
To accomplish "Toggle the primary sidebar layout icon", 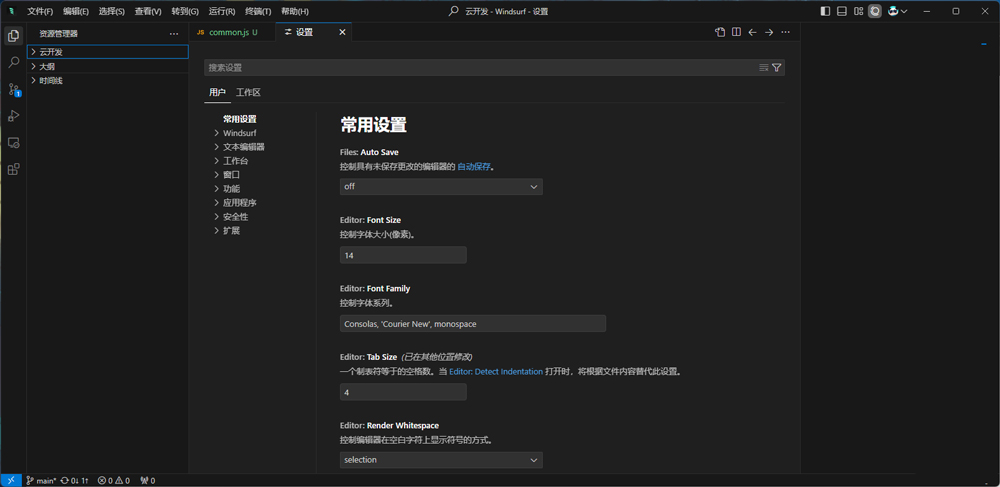I will tap(825, 11).
